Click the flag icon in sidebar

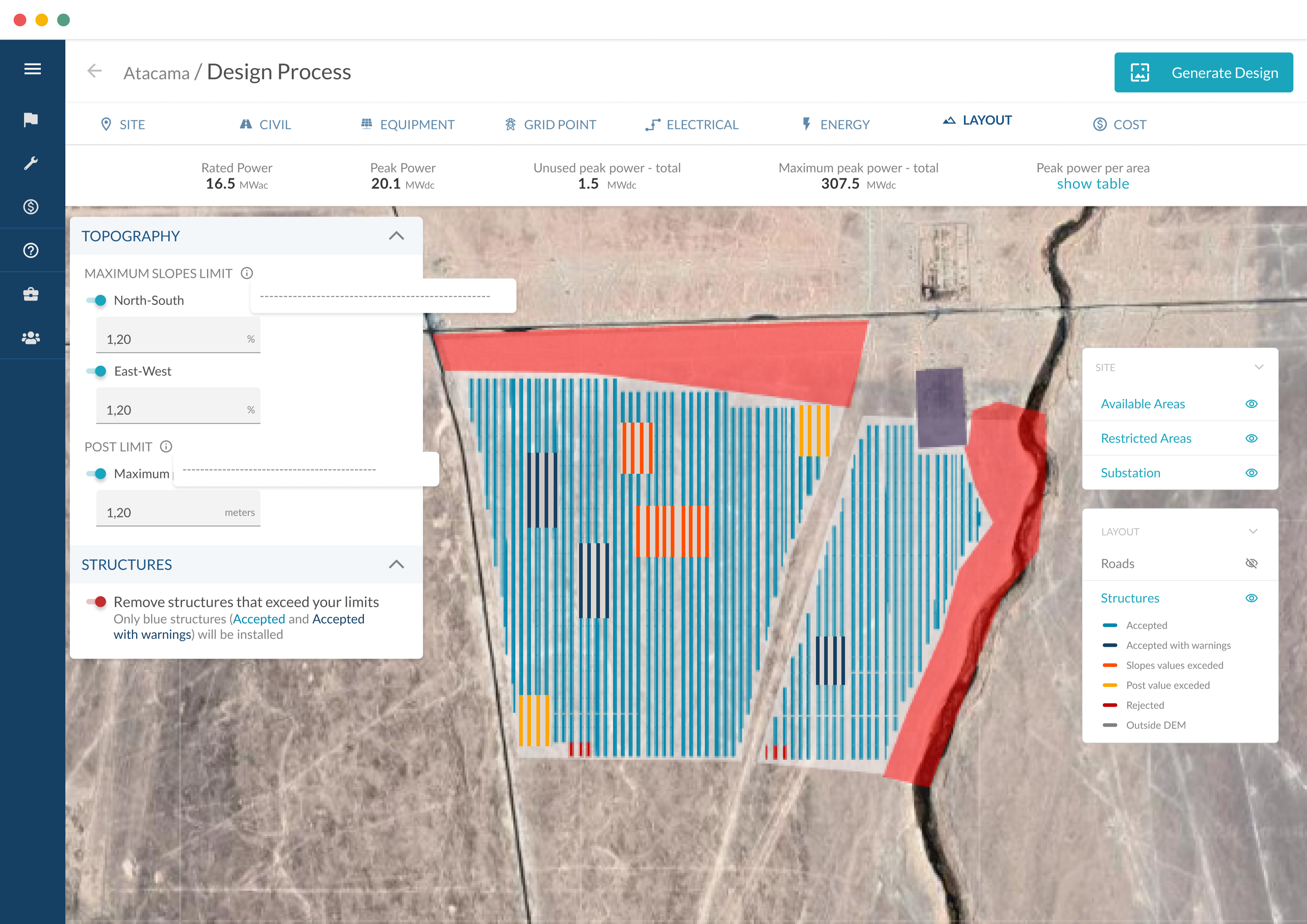31,119
